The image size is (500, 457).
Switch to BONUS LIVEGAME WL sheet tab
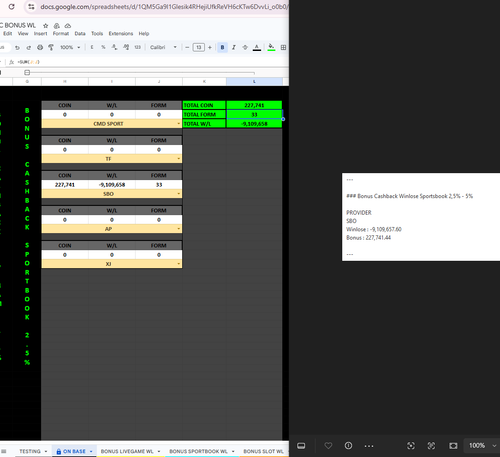pyautogui.click(x=127, y=451)
